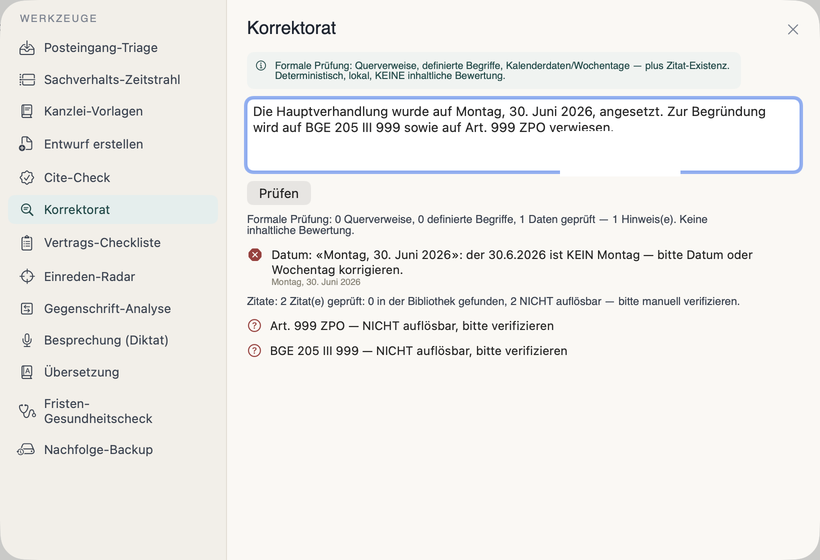Click the Datum KEIN Montag hint text
This screenshot has height=560, width=820.
pyautogui.click(x=512, y=262)
